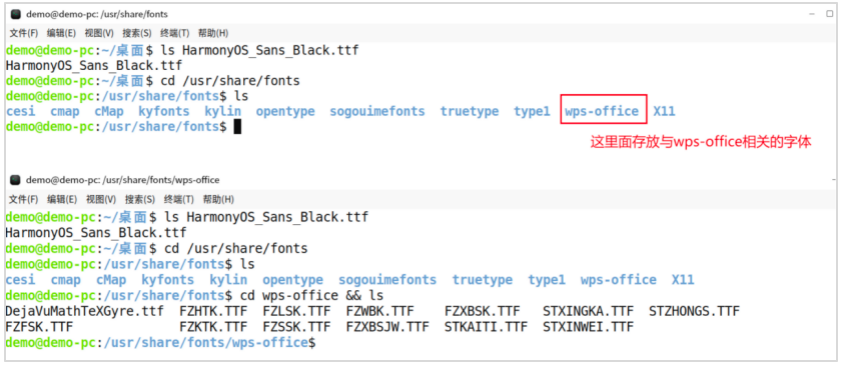This screenshot has height=366, width=844.
Task: Open 文件(F) menu in the top terminal
Action: coord(24,33)
